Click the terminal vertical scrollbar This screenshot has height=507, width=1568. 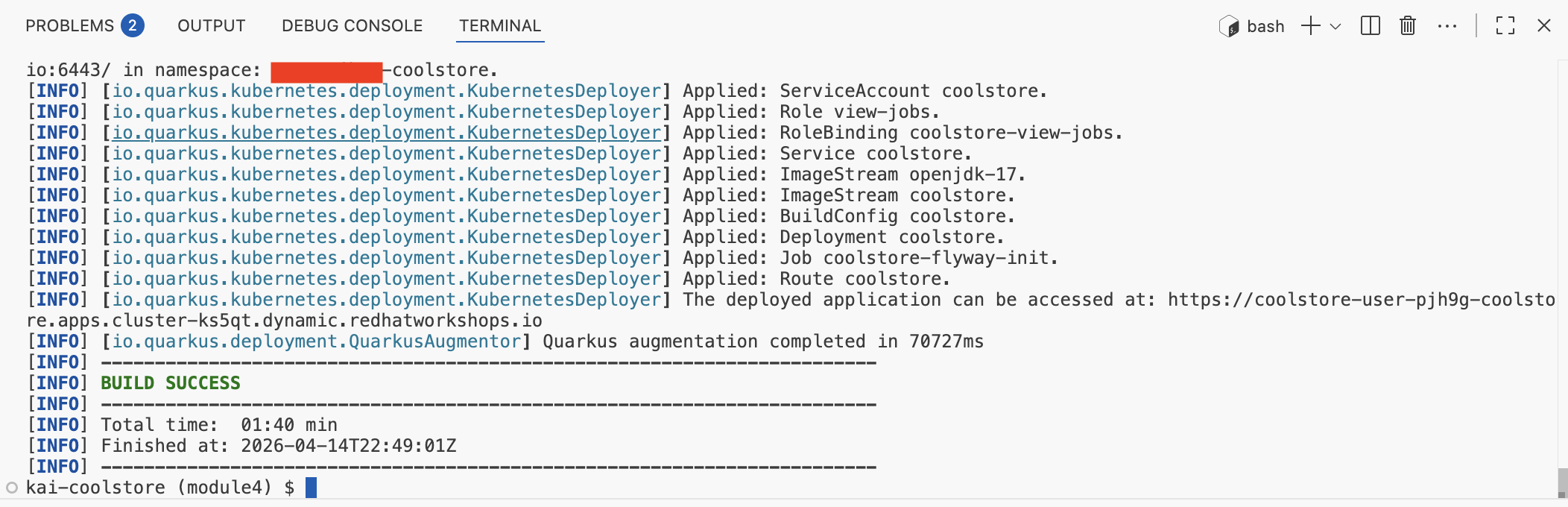pyautogui.click(x=1562, y=482)
